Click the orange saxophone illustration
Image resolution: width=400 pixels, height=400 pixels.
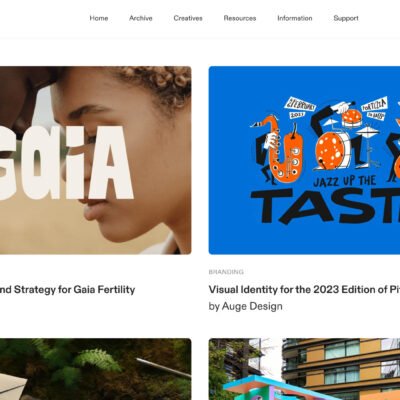(x=283, y=150)
